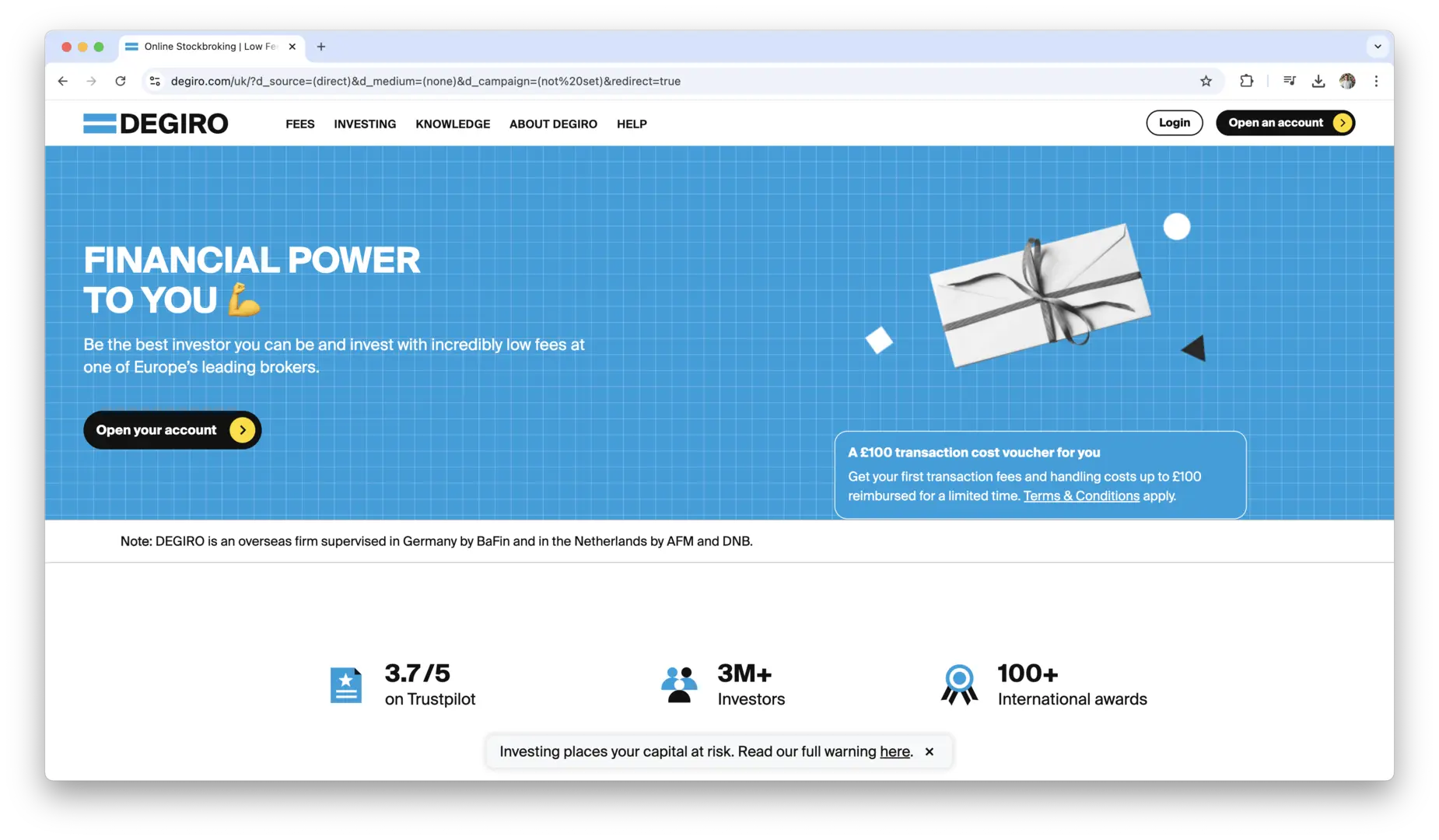Click the 'FINANCIAL POWER TO YOU' headline
The width and height of the screenshot is (1439, 840).
click(x=252, y=280)
